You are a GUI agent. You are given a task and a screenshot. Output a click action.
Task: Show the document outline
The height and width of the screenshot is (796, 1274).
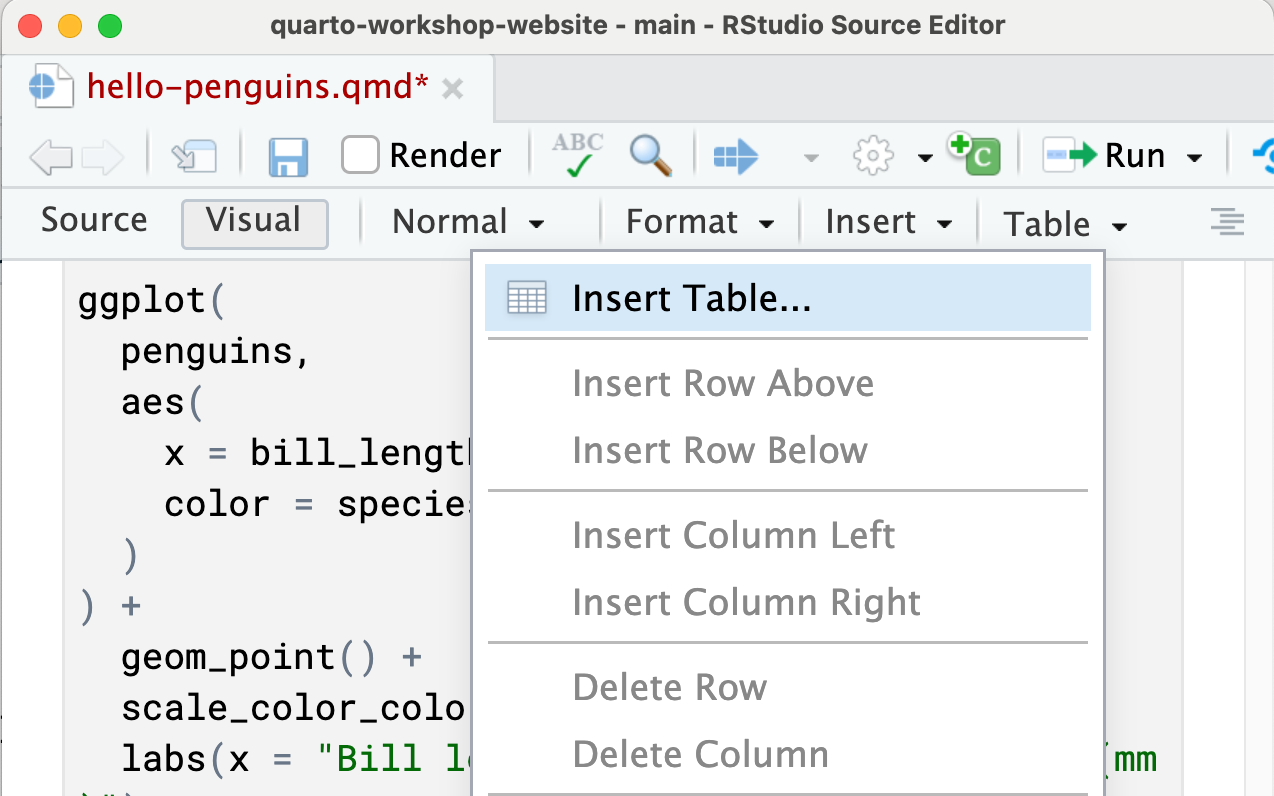coord(1227,222)
